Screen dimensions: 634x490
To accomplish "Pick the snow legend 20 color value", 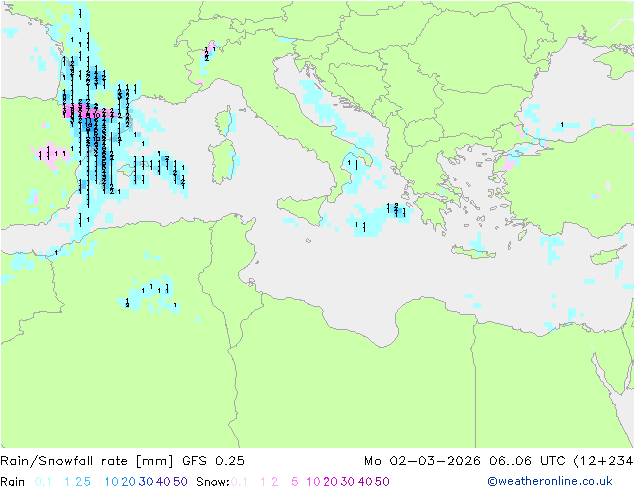I will [x=330, y=482].
